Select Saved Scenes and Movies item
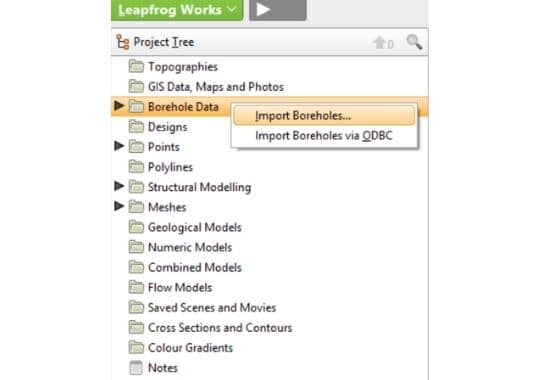 click(212, 308)
